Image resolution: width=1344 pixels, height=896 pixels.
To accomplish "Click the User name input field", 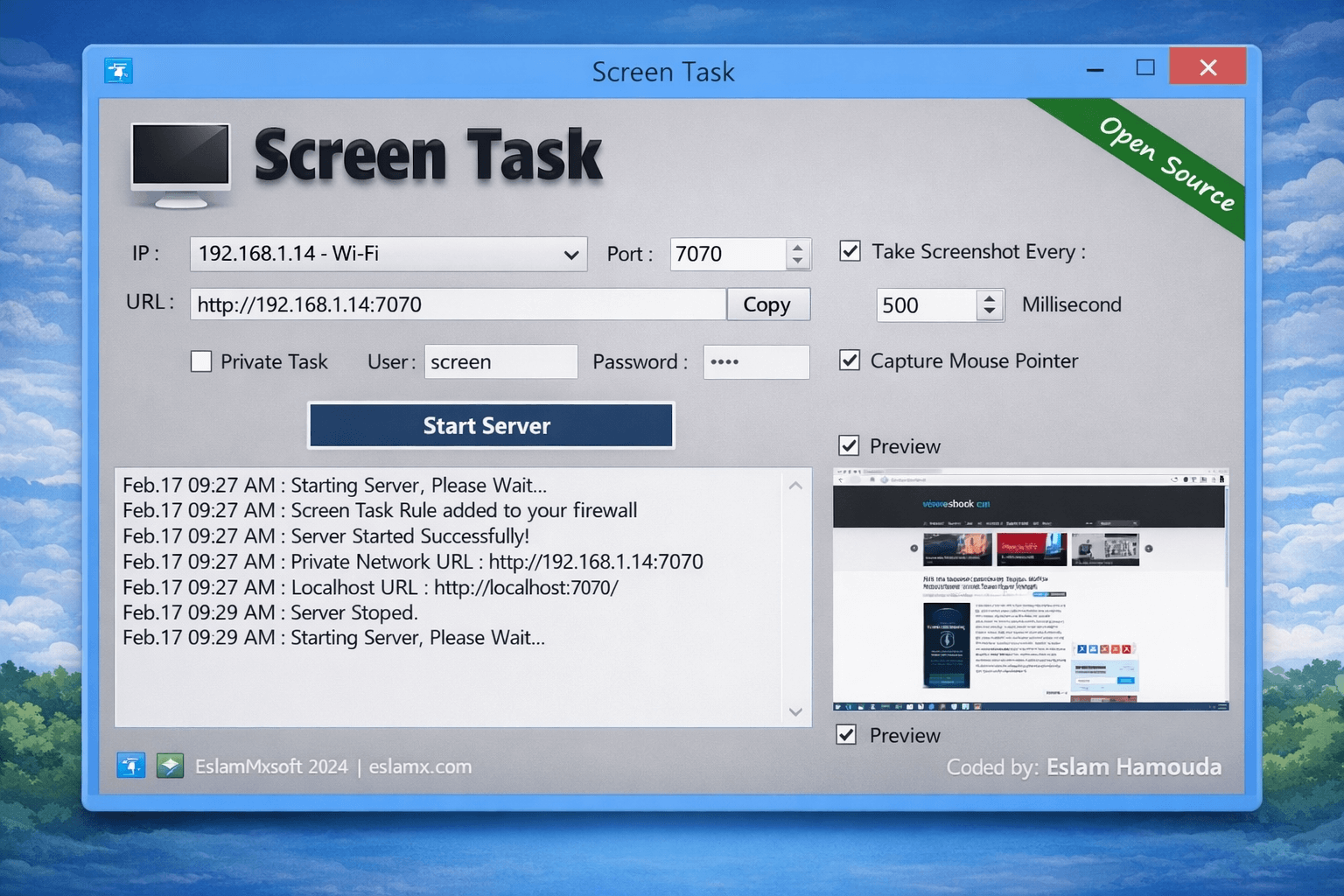I will (500, 362).
